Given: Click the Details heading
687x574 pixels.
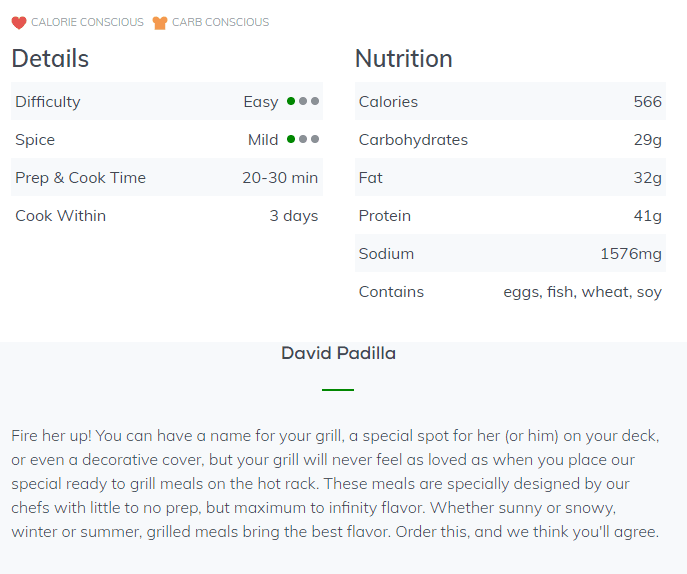Looking at the screenshot, I should click(x=50, y=58).
